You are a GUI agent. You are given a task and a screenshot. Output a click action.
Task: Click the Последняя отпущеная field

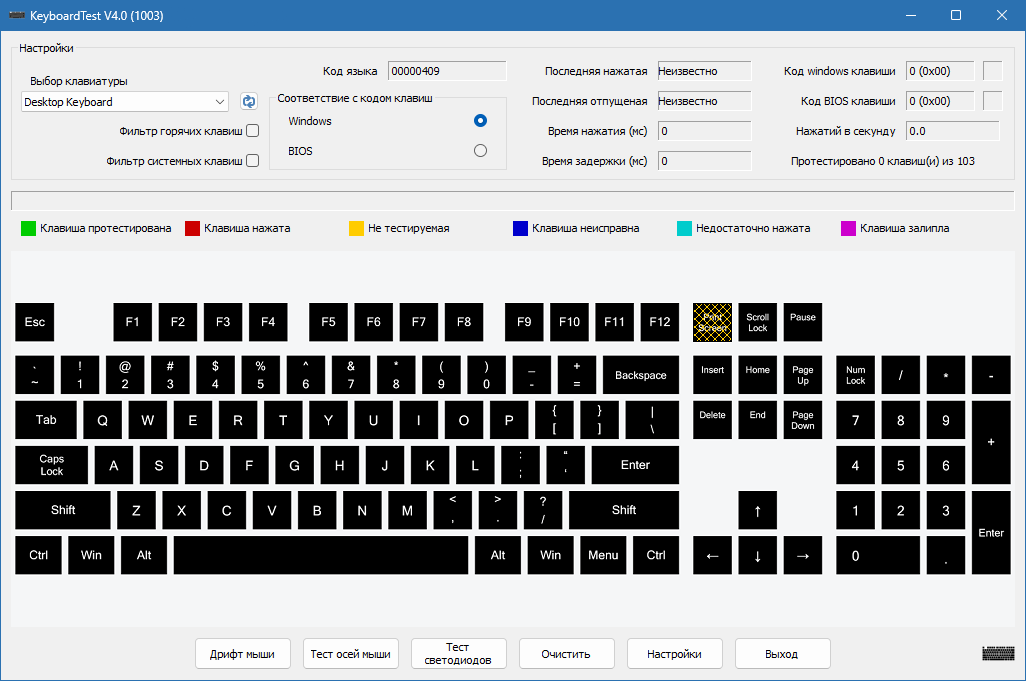click(704, 101)
